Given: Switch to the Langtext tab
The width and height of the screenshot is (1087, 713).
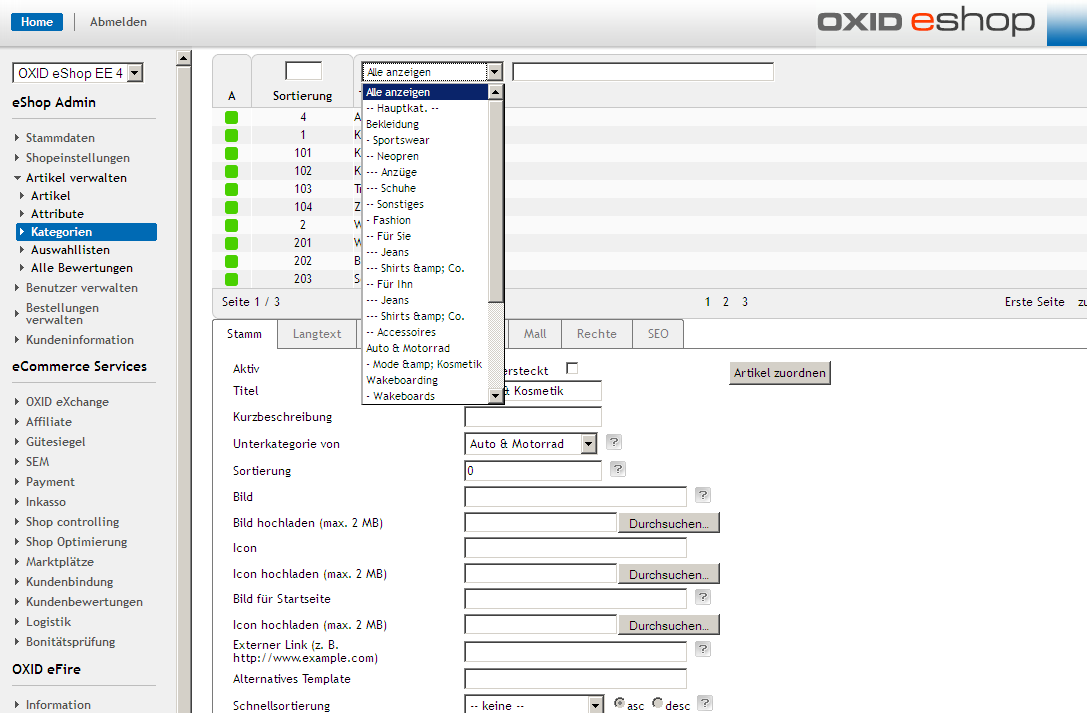Looking at the screenshot, I should [317, 334].
